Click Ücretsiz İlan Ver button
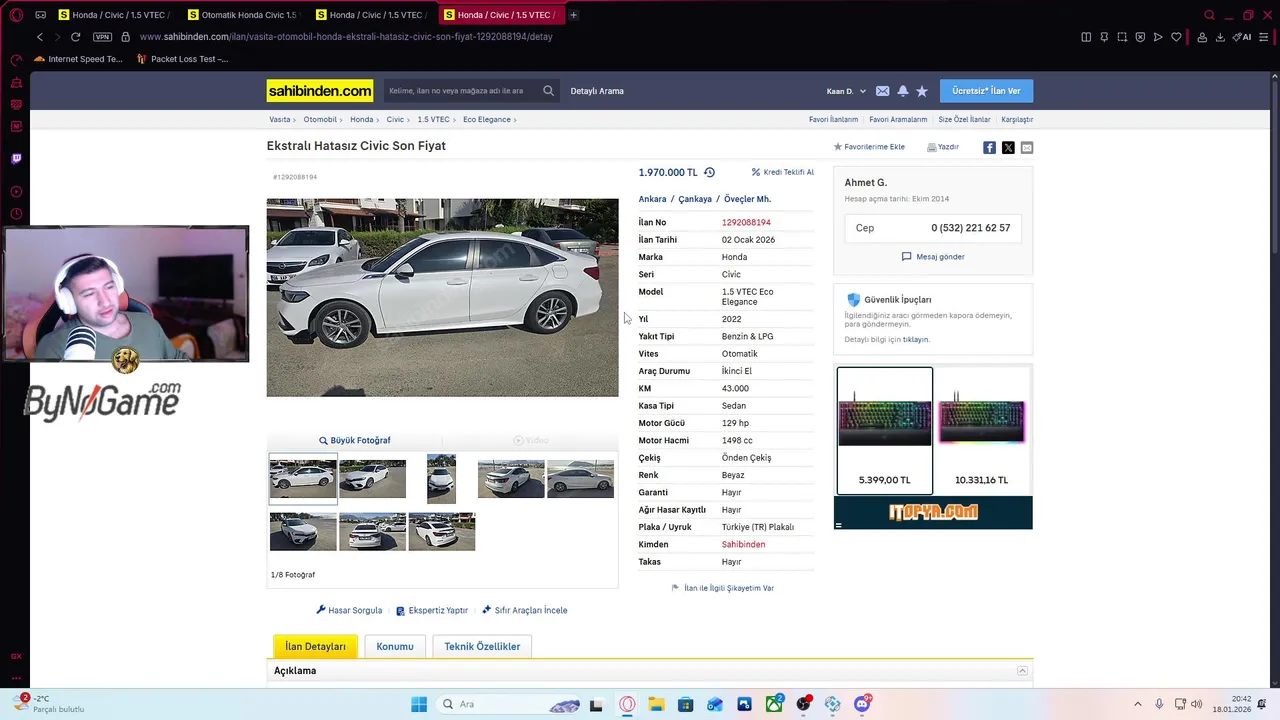Screen dimensions: 1280x720 (986, 91)
